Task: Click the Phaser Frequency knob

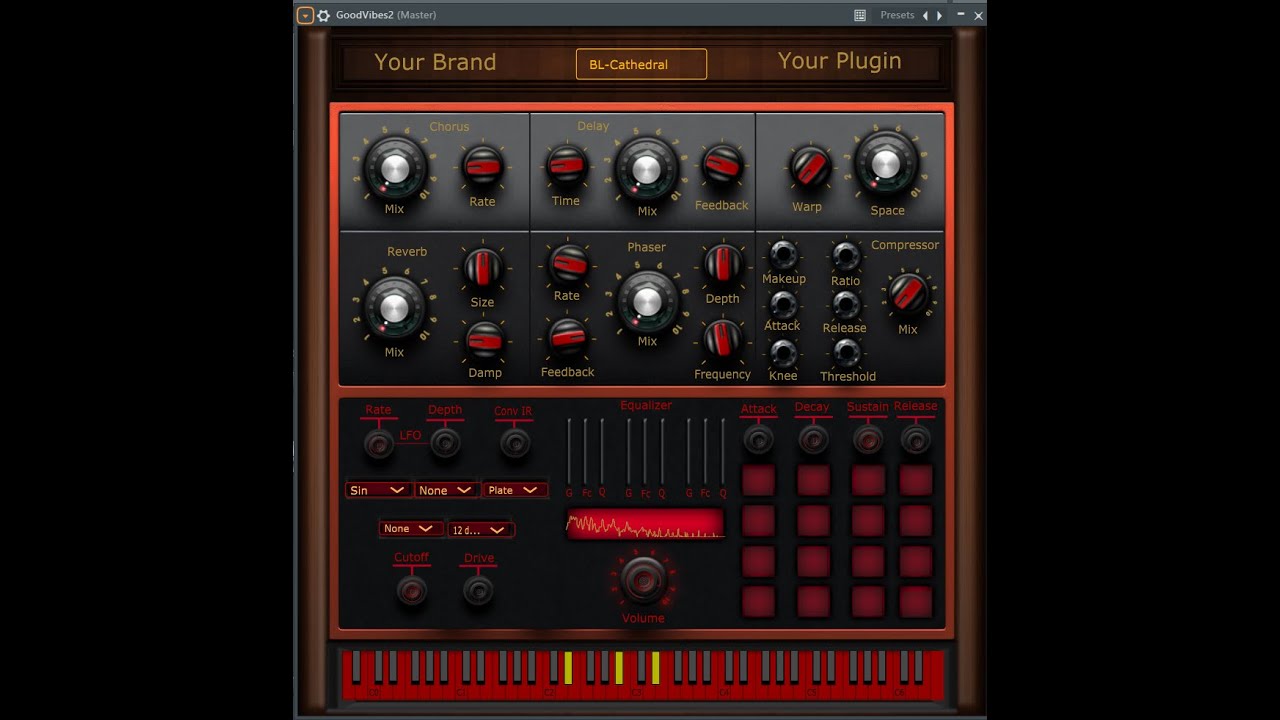Action: click(x=722, y=339)
